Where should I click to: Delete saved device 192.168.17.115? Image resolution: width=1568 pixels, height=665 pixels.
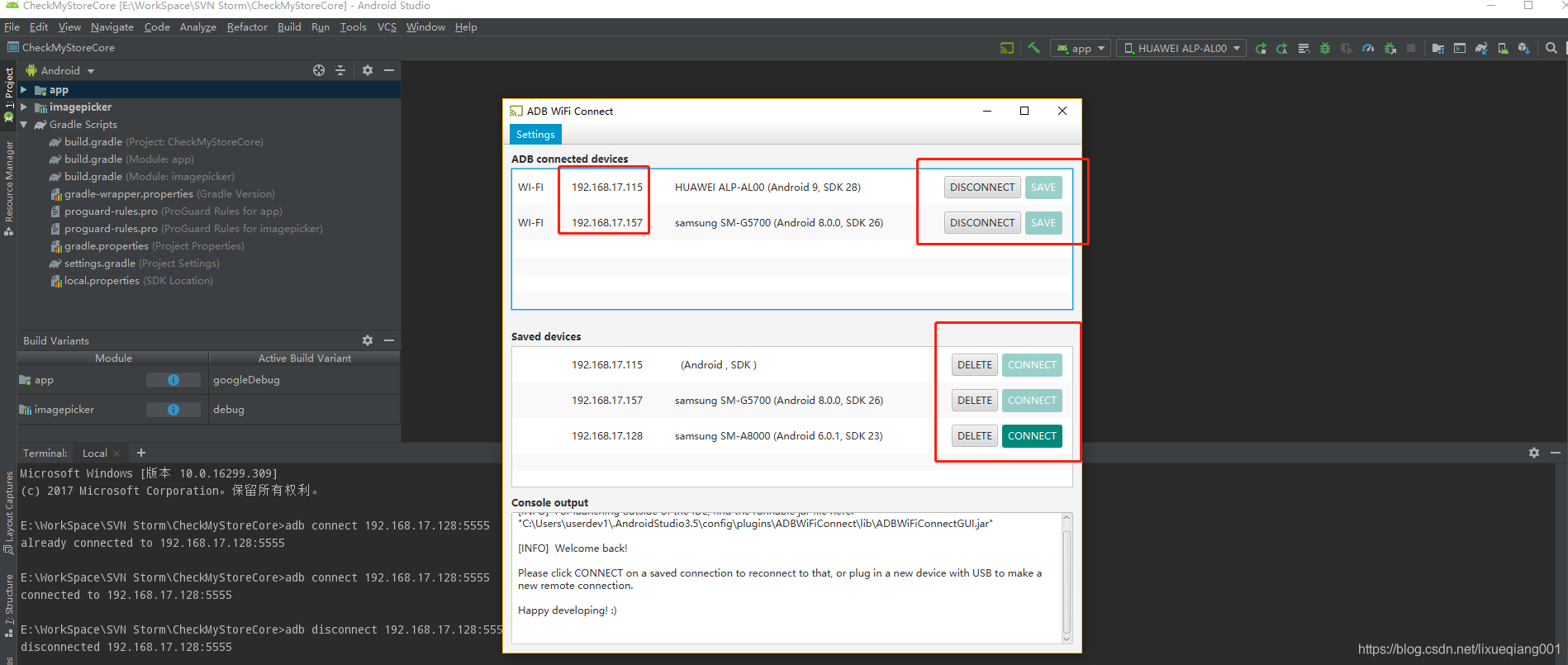coord(975,365)
